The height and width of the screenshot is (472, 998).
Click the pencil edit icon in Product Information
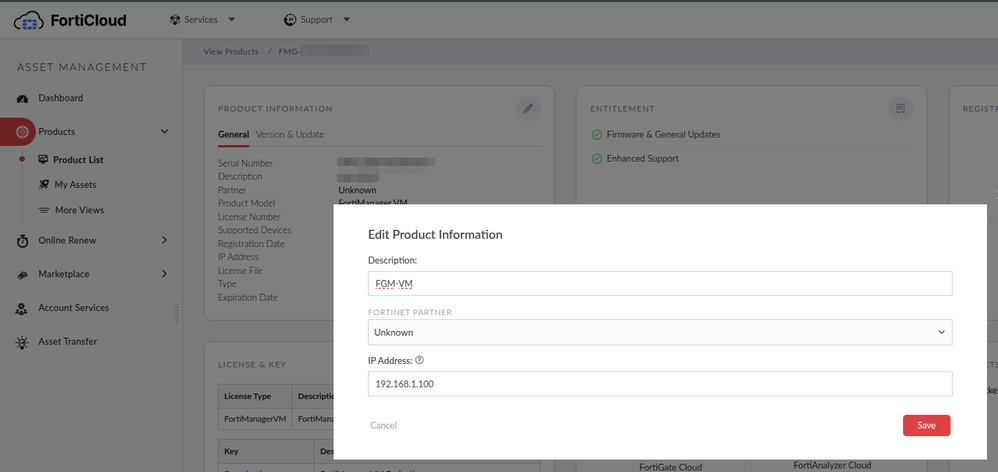(528, 108)
